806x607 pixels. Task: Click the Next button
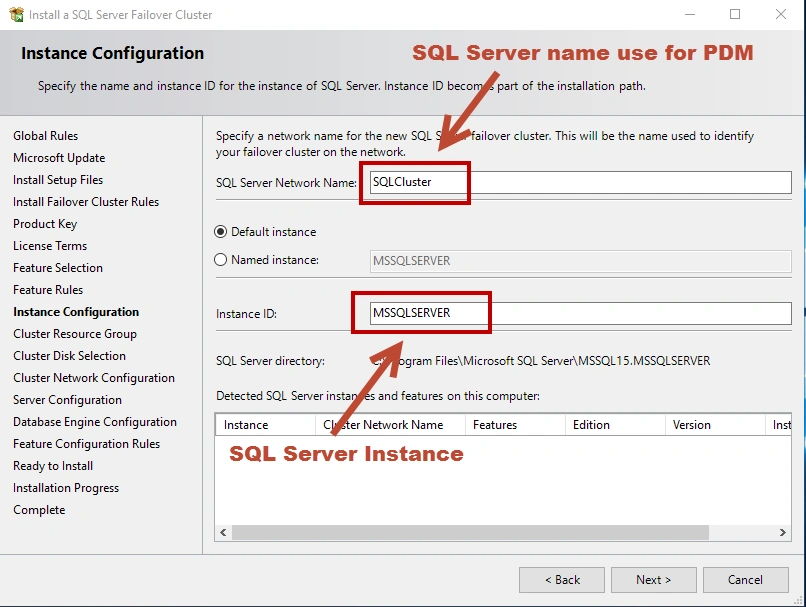pos(653,580)
